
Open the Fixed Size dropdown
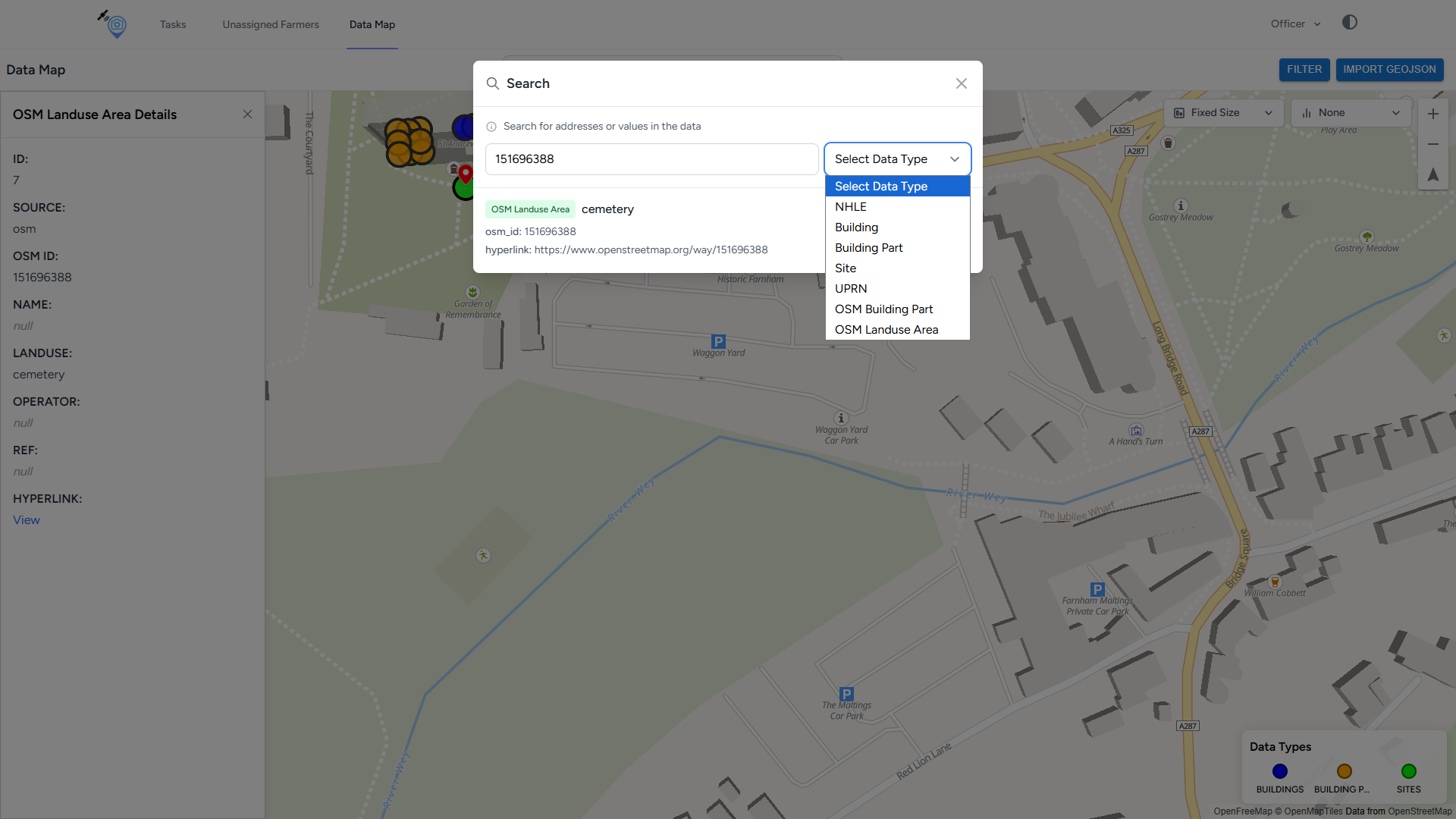(1223, 113)
